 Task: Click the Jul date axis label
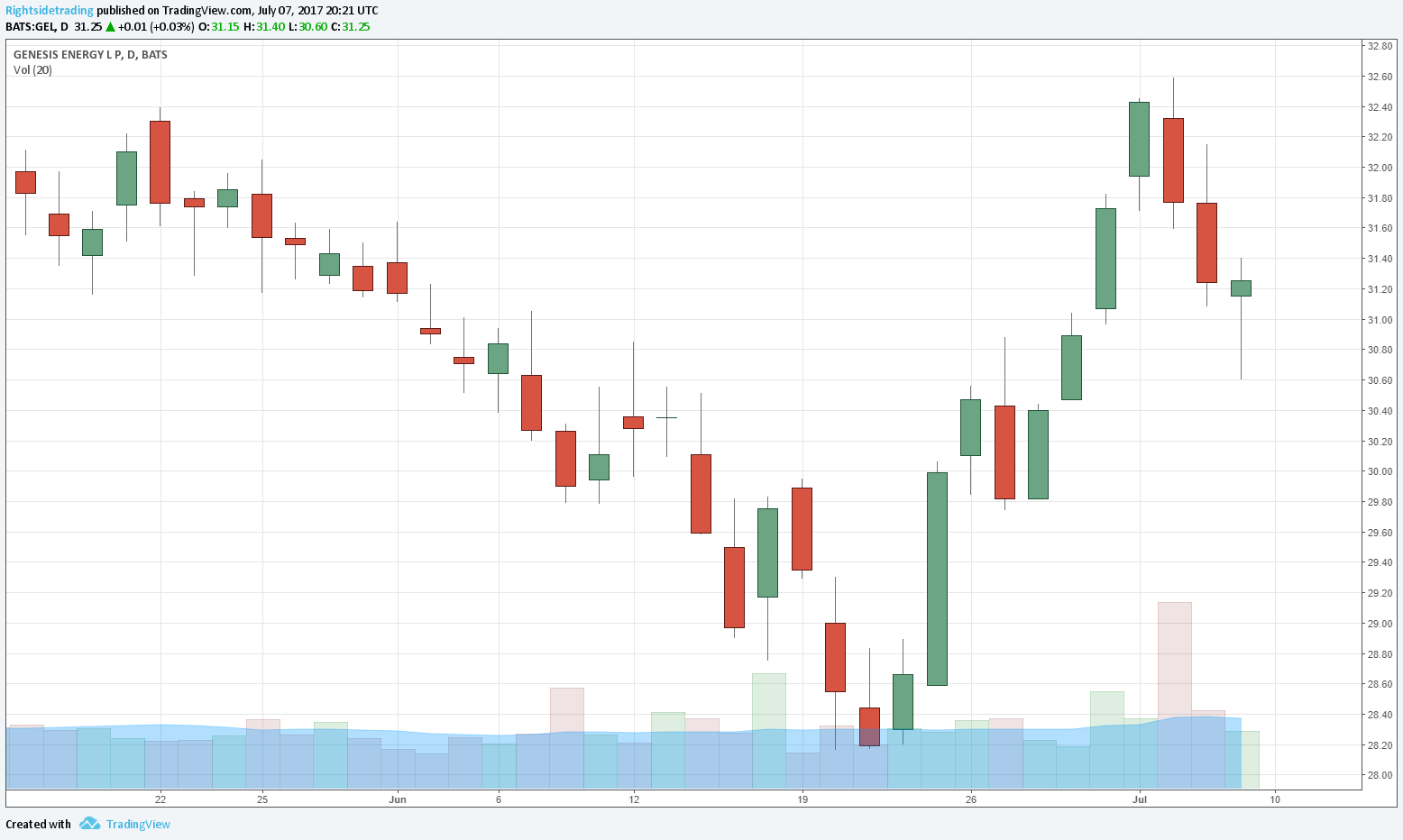point(1140,799)
